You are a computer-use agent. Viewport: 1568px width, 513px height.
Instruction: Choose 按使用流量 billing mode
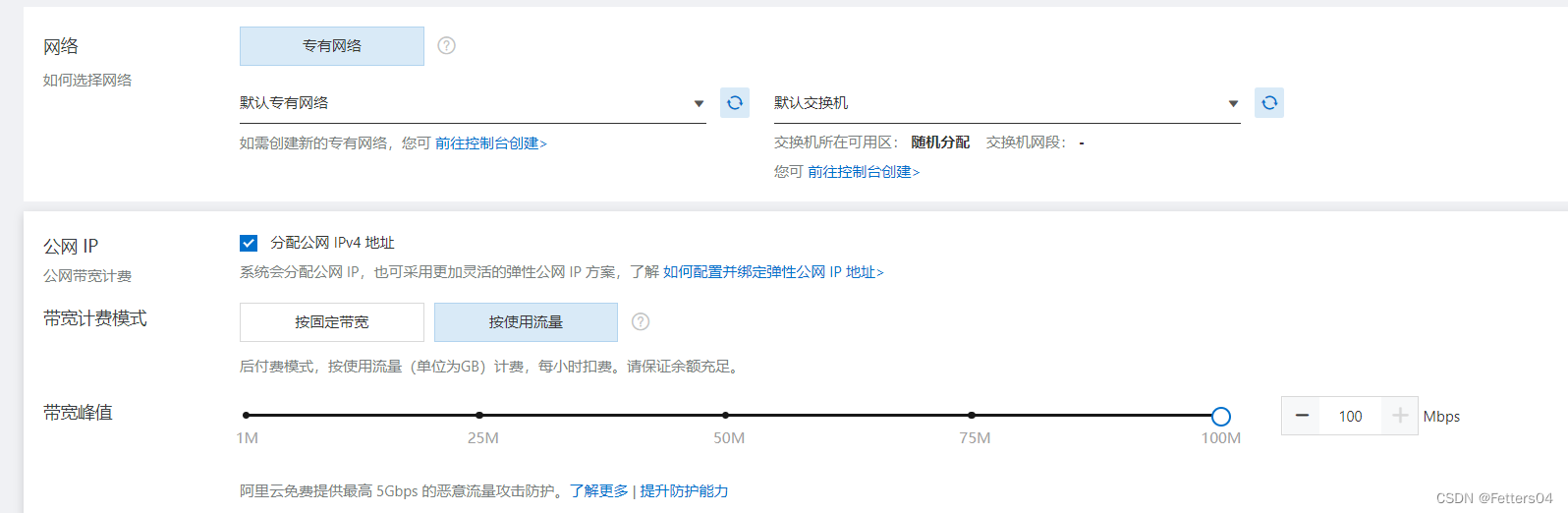[526, 322]
